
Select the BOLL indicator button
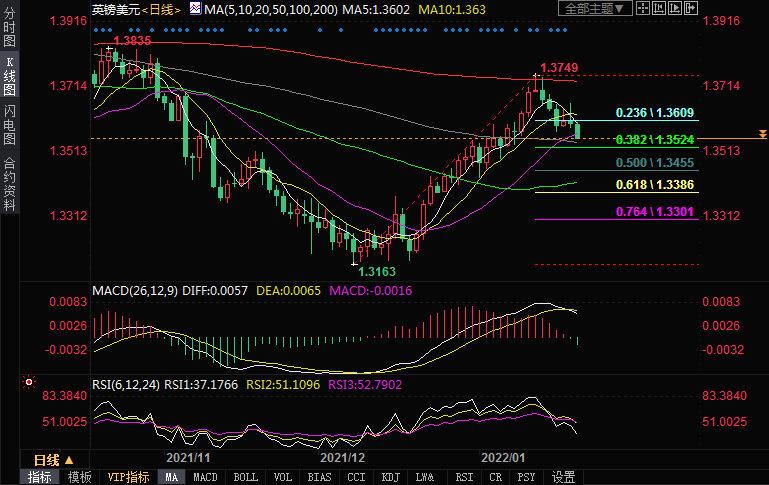245,477
